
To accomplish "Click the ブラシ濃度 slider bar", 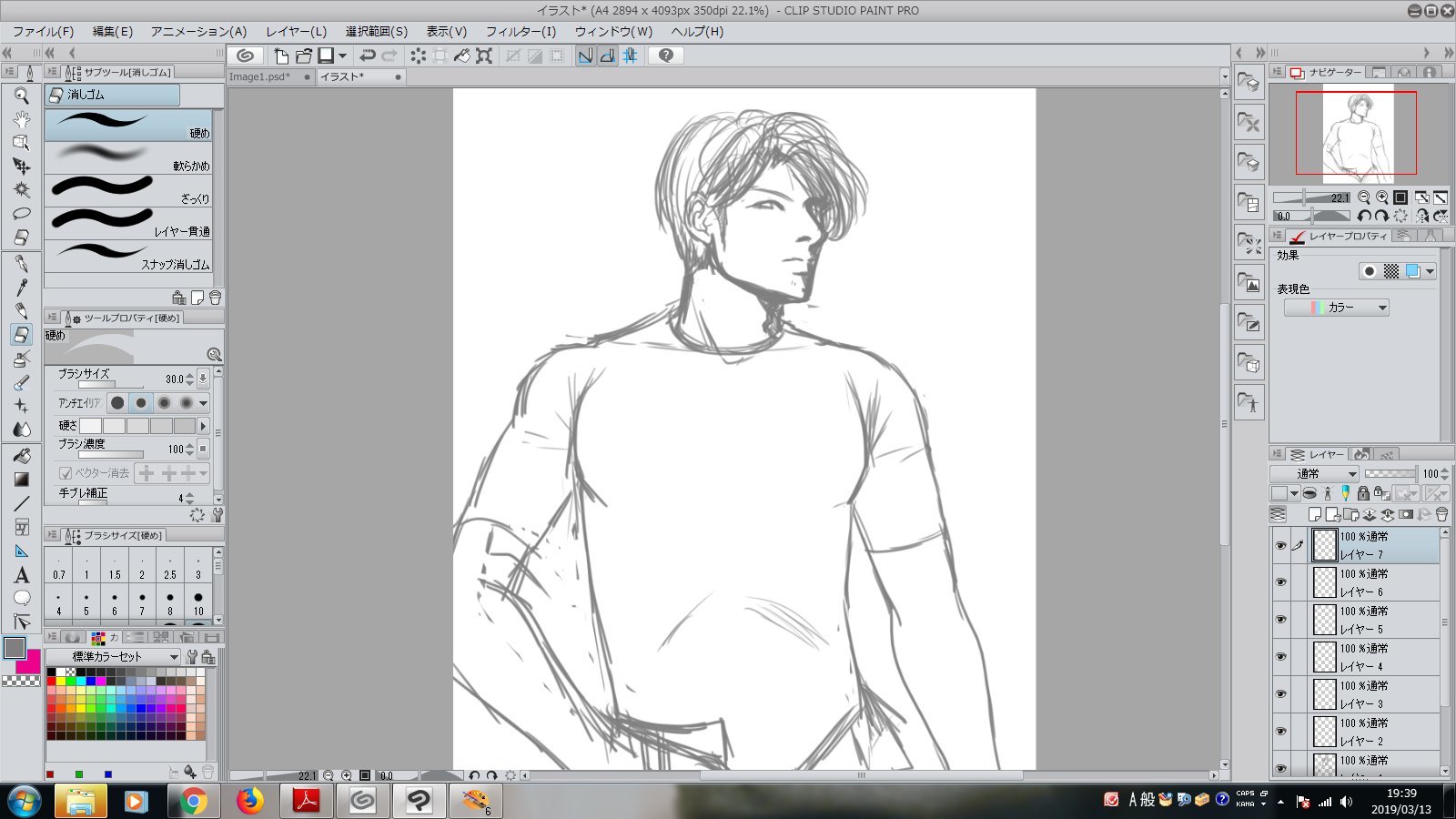I will pos(110,454).
